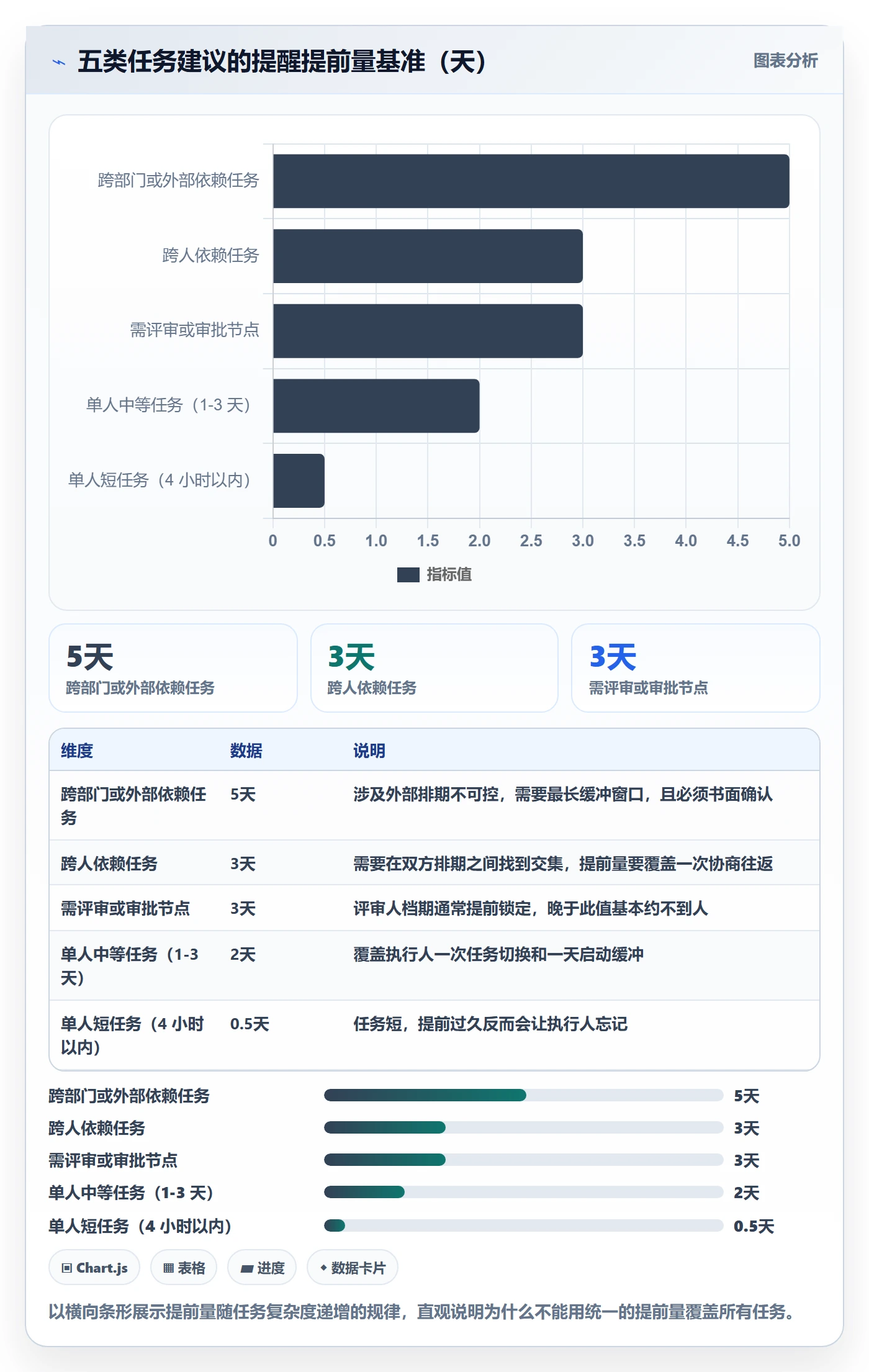
Task: Click table cell 评审人档期通常提前锁定
Action: (x=531, y=909)
